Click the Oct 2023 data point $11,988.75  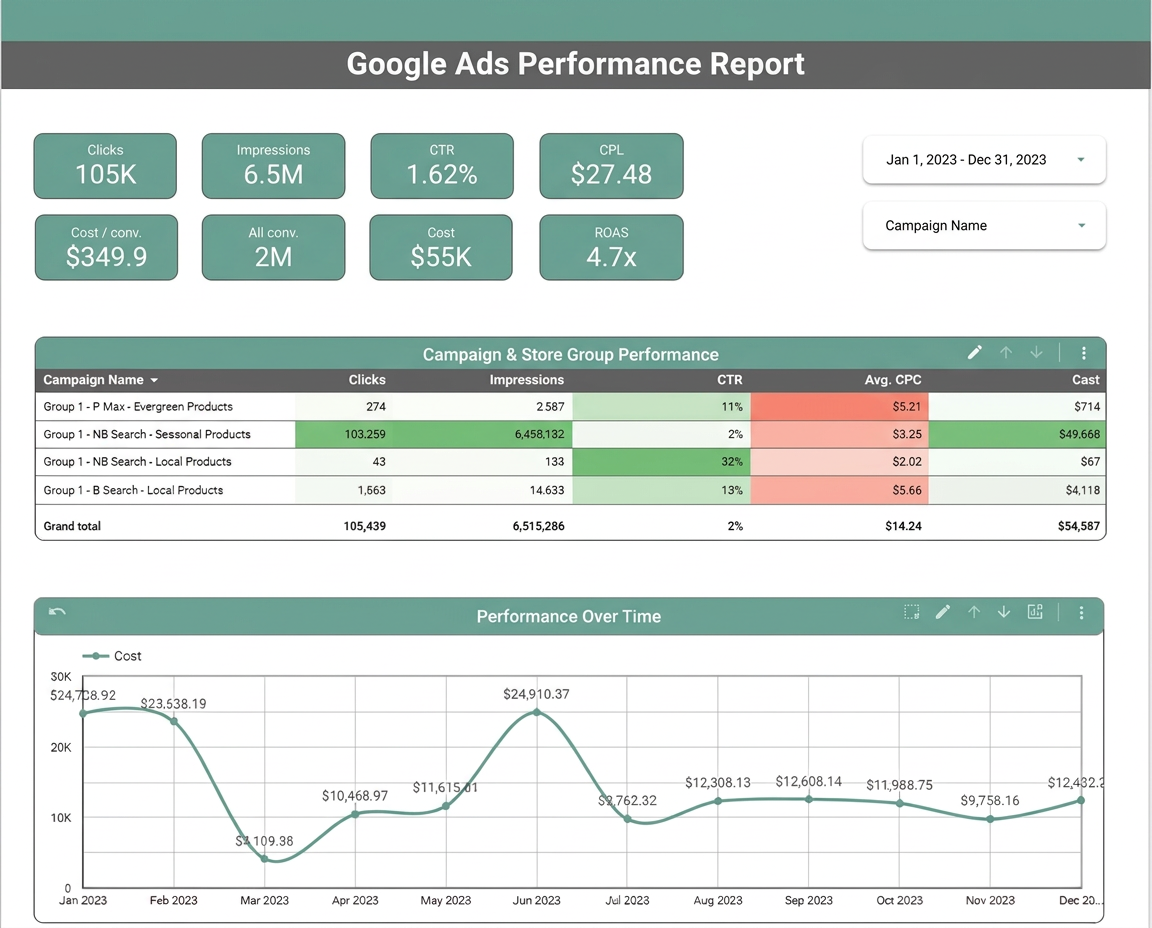899,804
